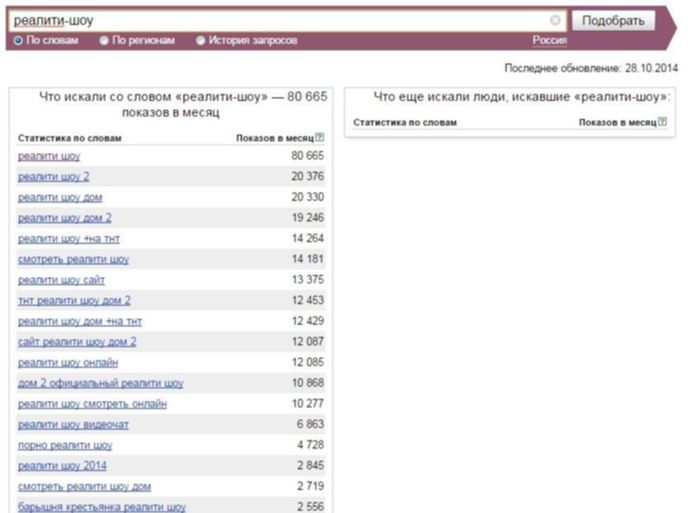Open «дом 2 официальный реалити шоу» link
This screenshot has height=513, width=688.
click(x=100, y=383)
